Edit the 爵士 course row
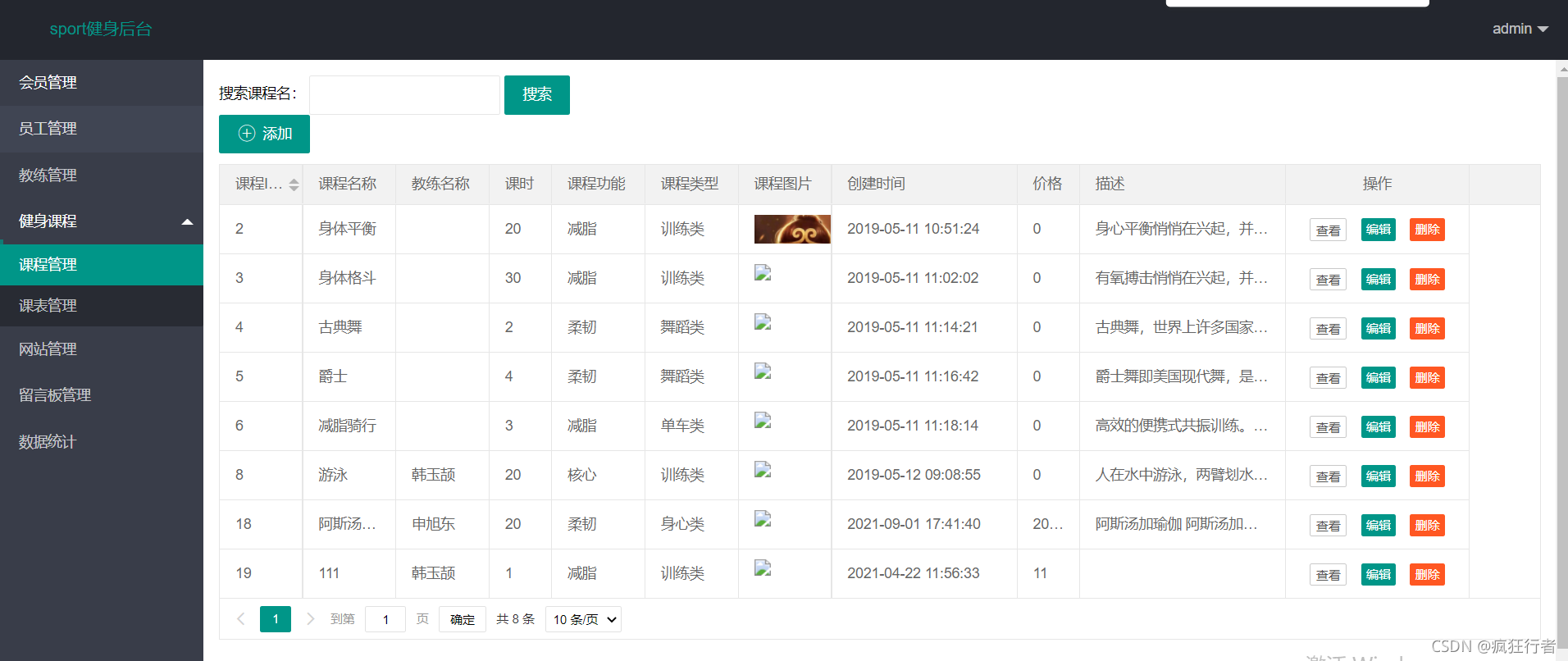1568x661 pixels. 1378,378
